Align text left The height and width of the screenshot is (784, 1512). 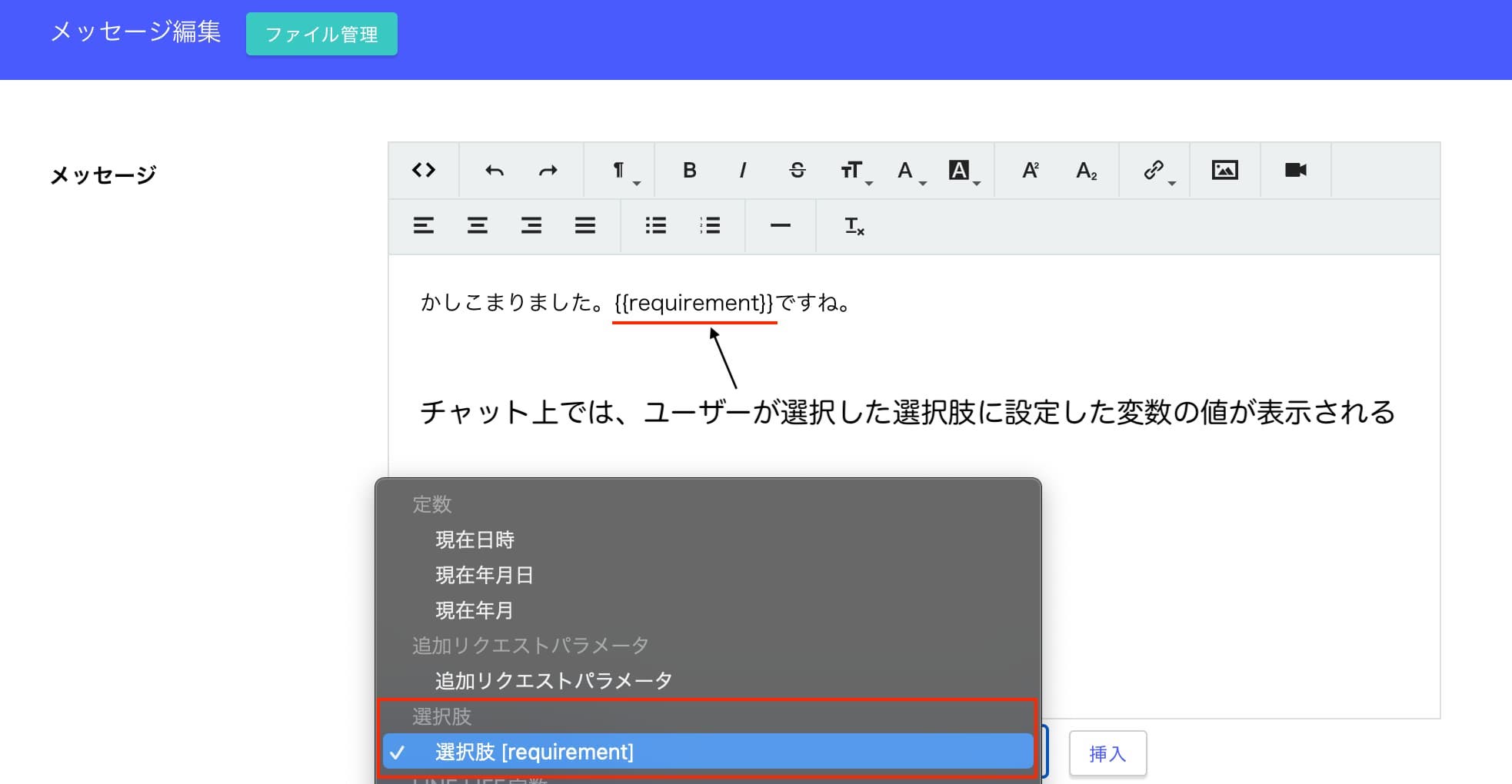[x=424, y=226]
